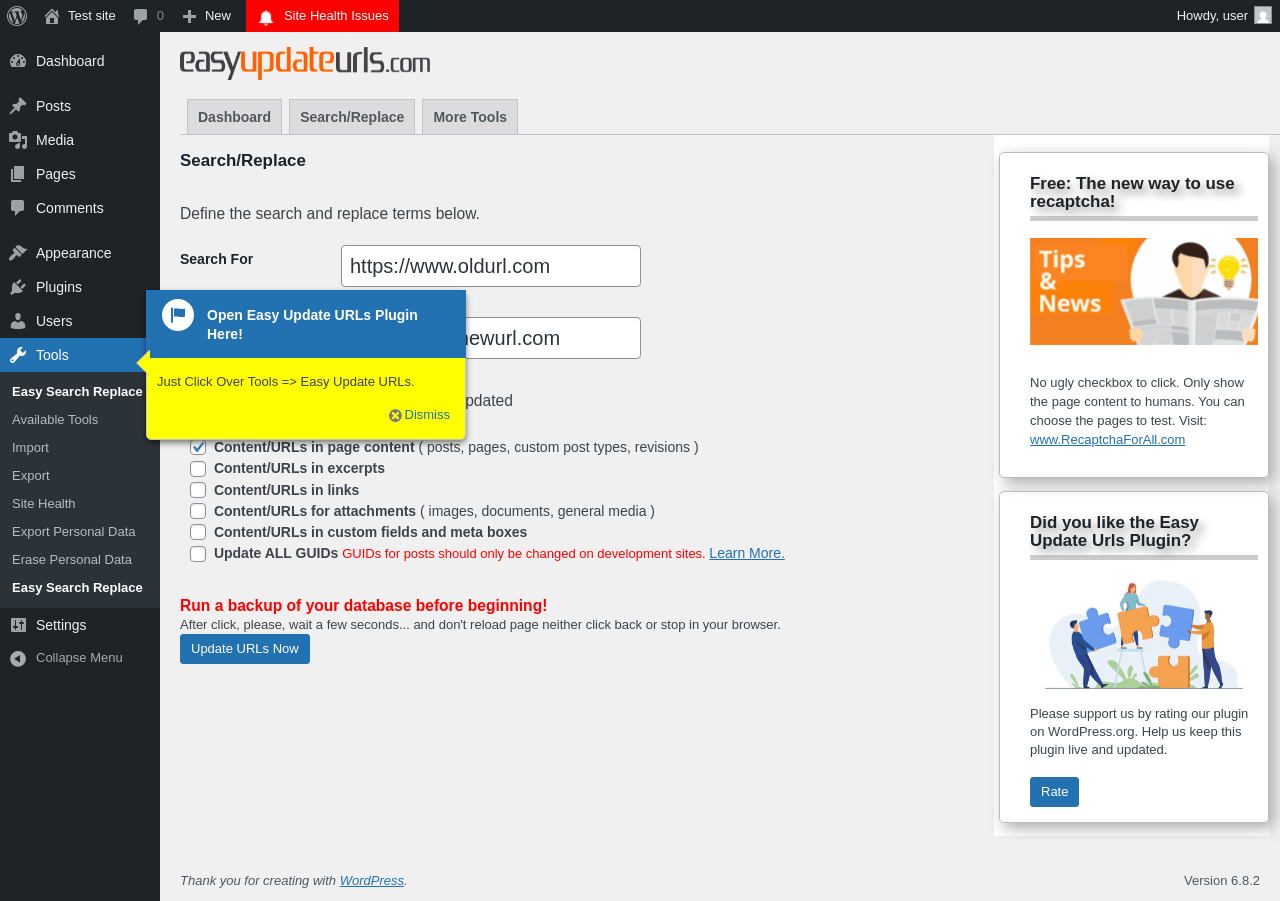Click the Search For input field

[x=491, y=266]
